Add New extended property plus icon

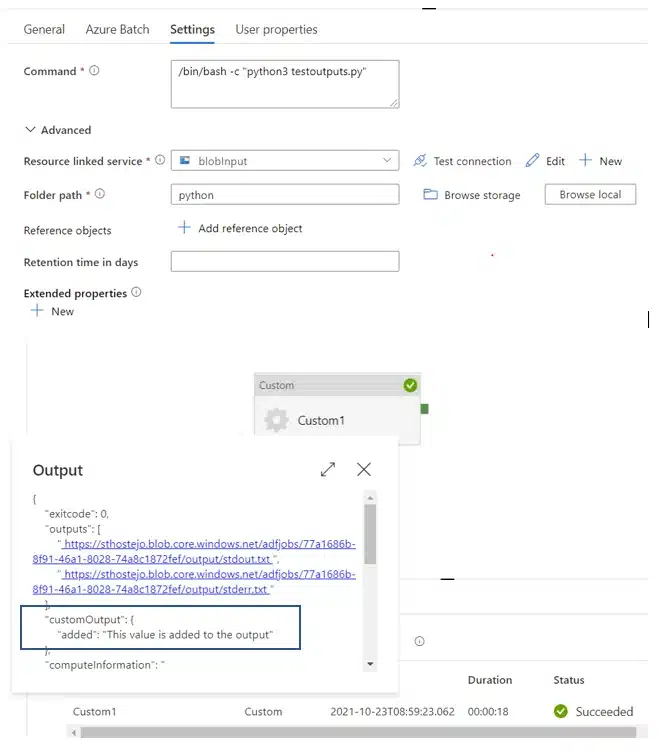pos(37,311)
